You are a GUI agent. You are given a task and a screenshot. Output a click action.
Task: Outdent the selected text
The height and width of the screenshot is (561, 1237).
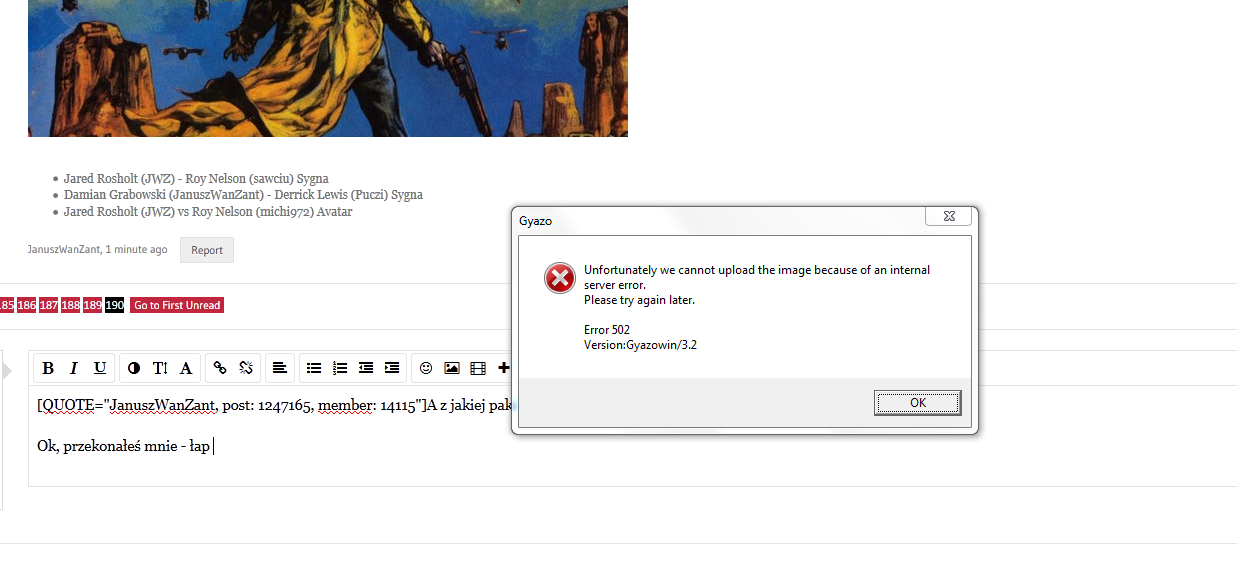click(366, 368)
